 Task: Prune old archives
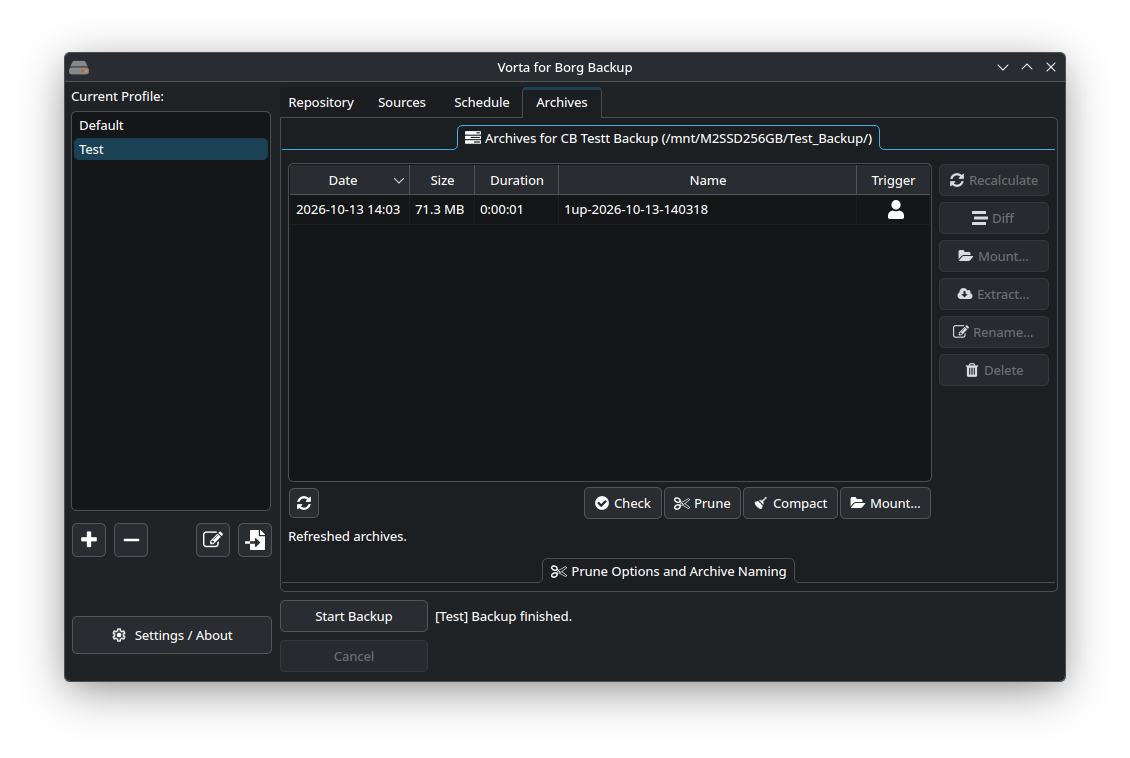click(702, 503)
